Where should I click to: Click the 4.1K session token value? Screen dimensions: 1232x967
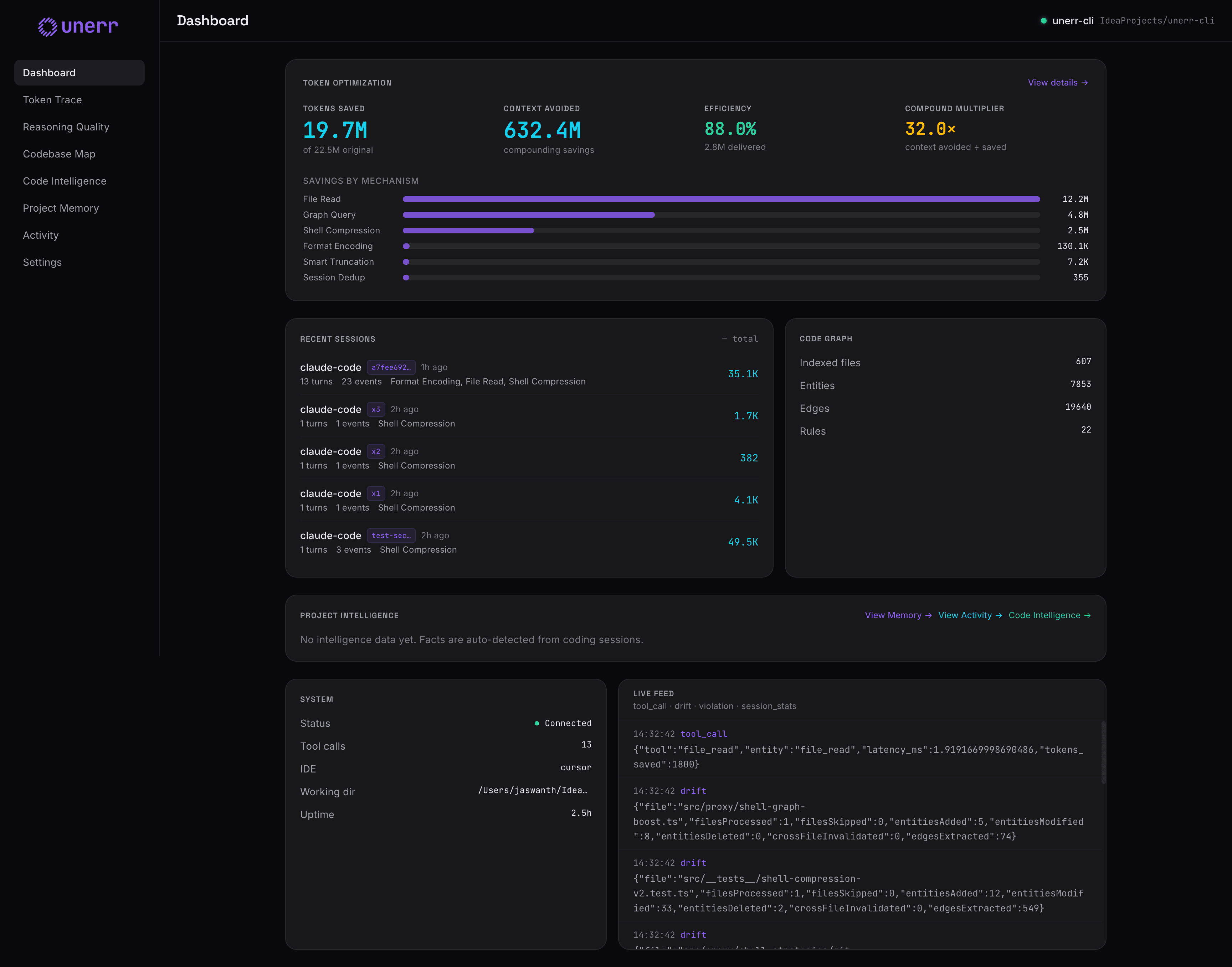745,501
